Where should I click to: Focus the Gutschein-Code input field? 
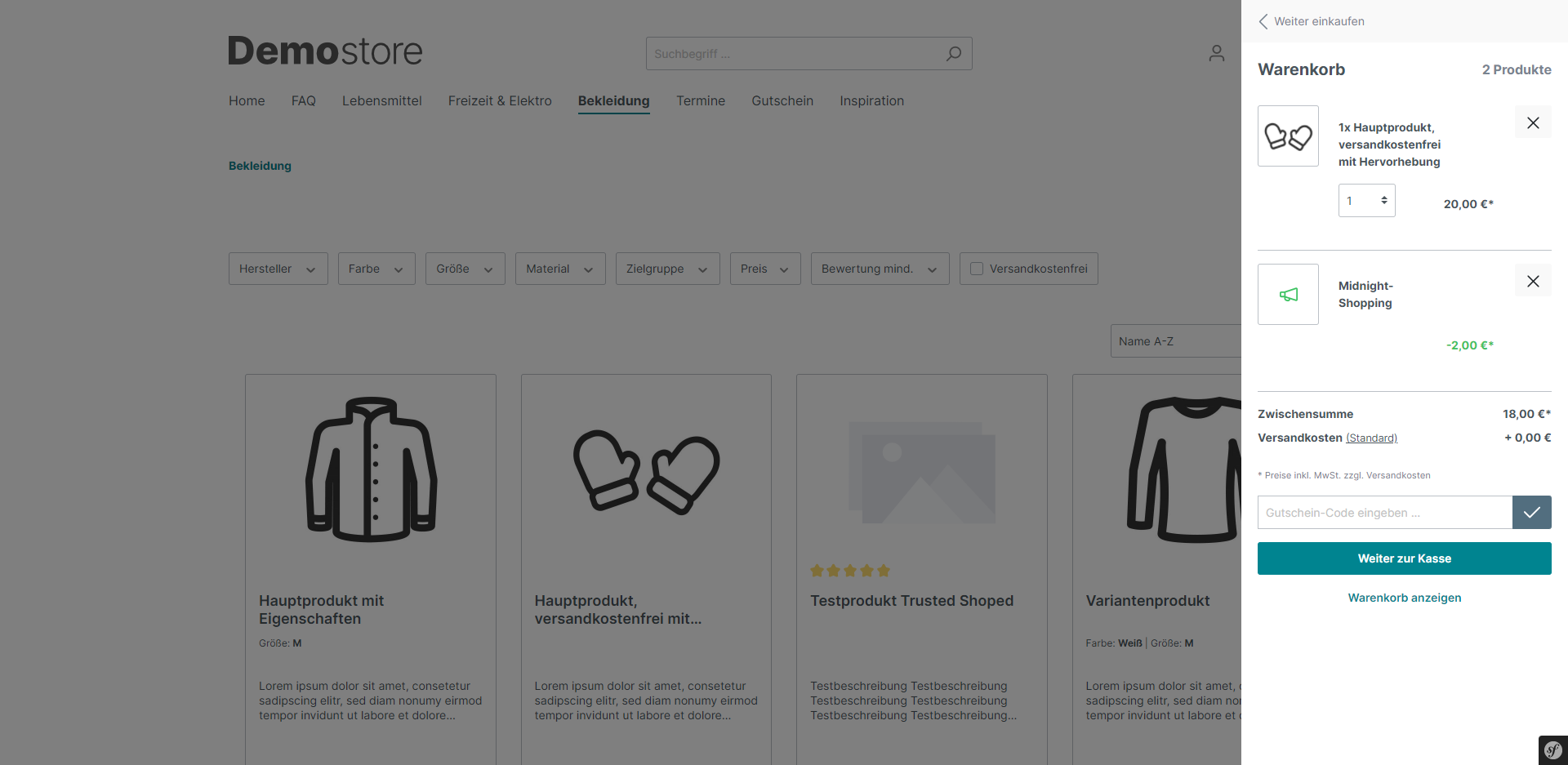click(x=1384, y=513)
